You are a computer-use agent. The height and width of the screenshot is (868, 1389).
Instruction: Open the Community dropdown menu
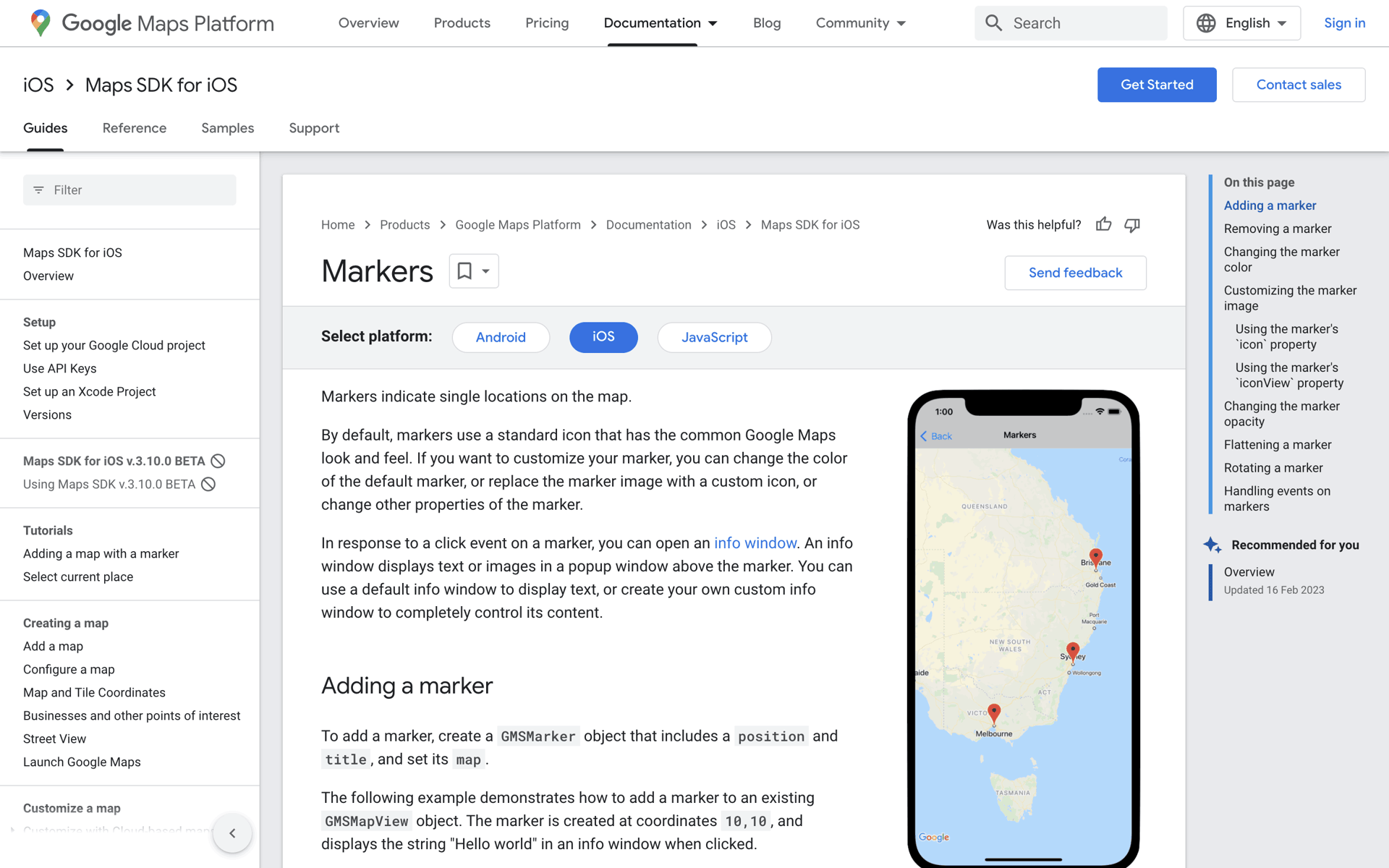coord(861,23)
